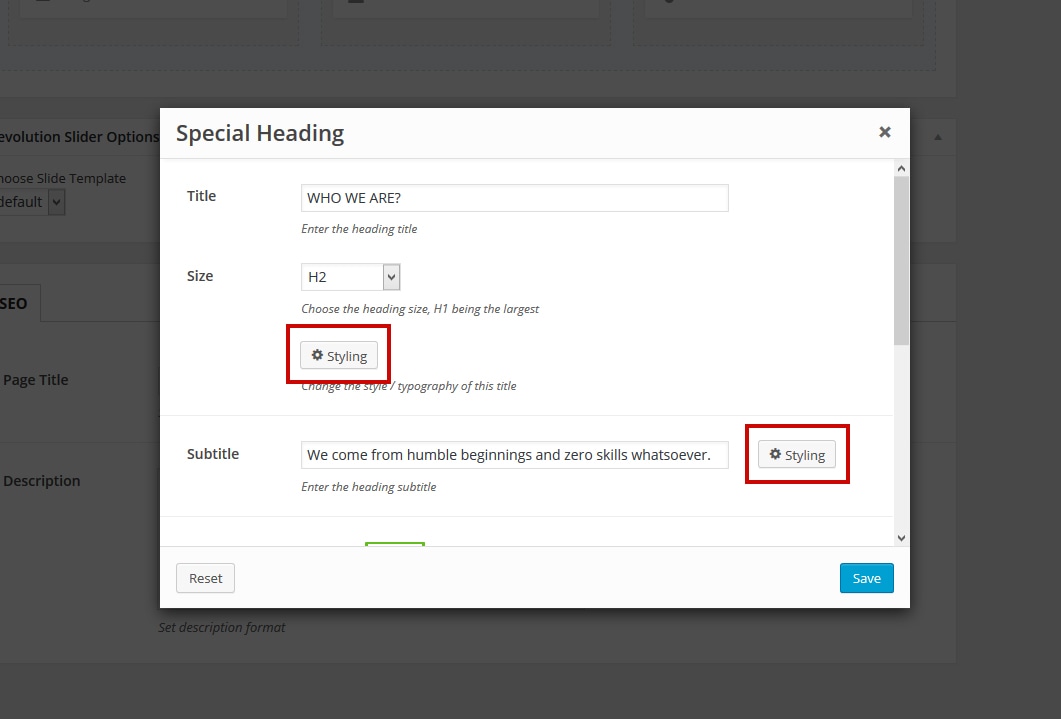This screenshot has height=719, width=1061.
Task: Click the 'Enter the heading subtitle' hint
Action: [368, 486]
